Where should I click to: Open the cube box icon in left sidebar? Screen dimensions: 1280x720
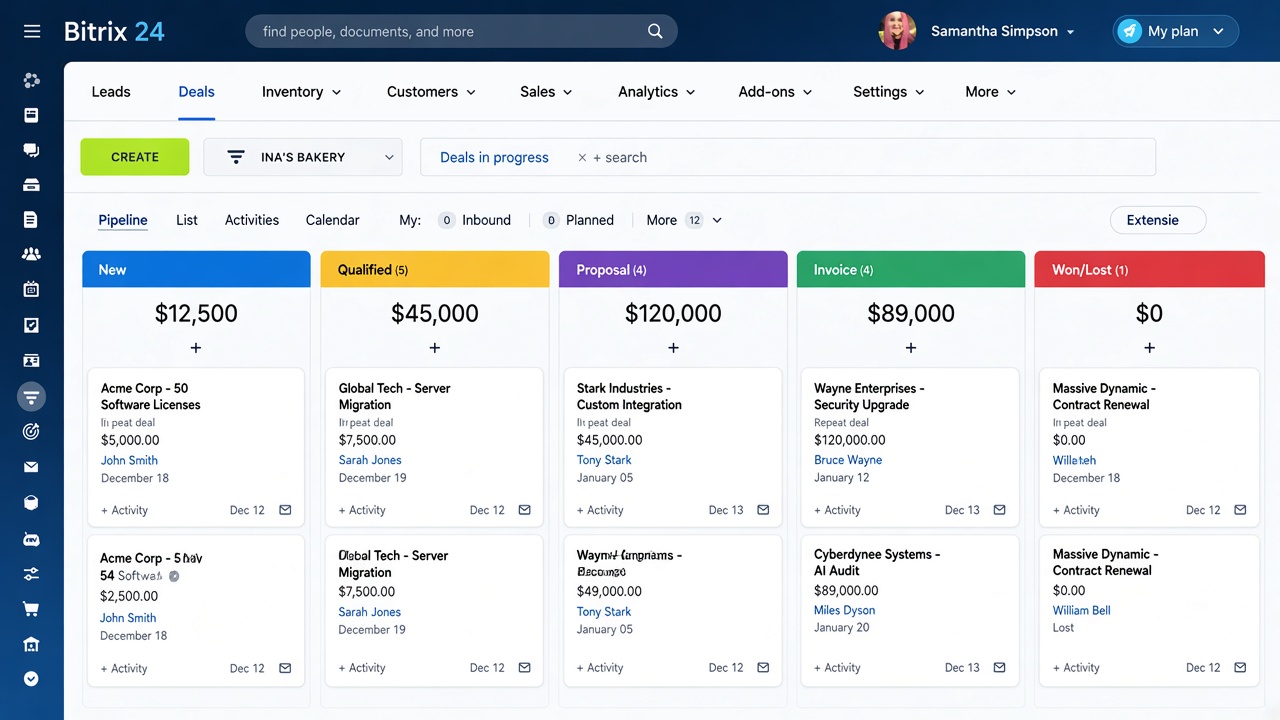coord(31,502)
